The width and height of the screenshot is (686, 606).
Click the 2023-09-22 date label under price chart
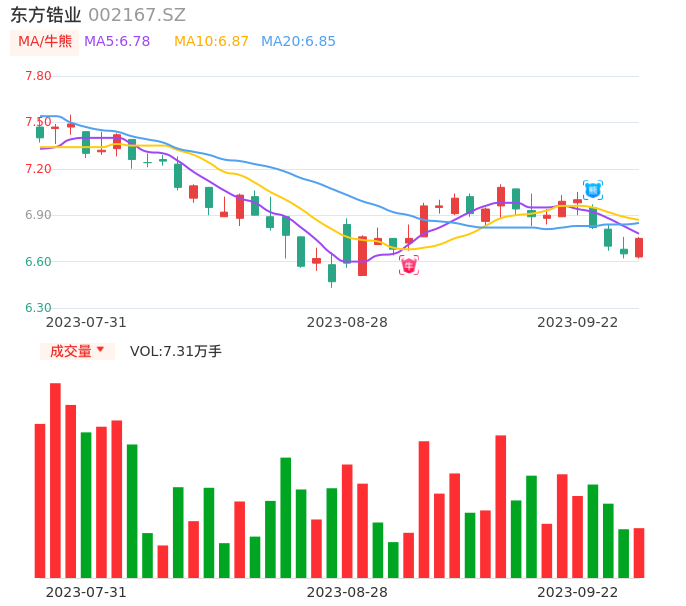click(x=577, y=321)
